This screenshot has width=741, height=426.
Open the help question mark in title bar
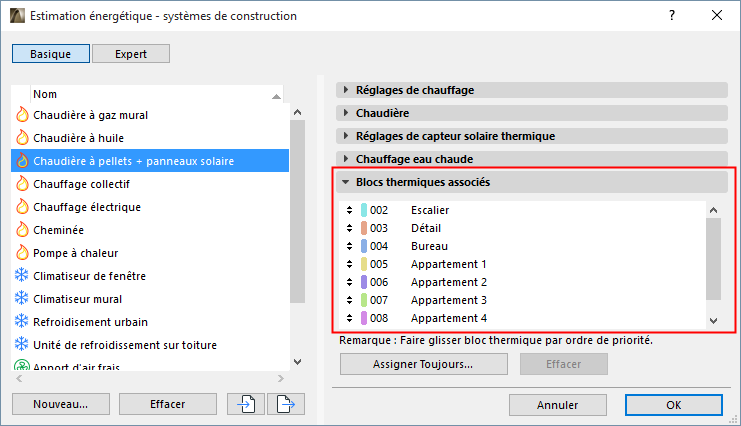tap(672, 16)
